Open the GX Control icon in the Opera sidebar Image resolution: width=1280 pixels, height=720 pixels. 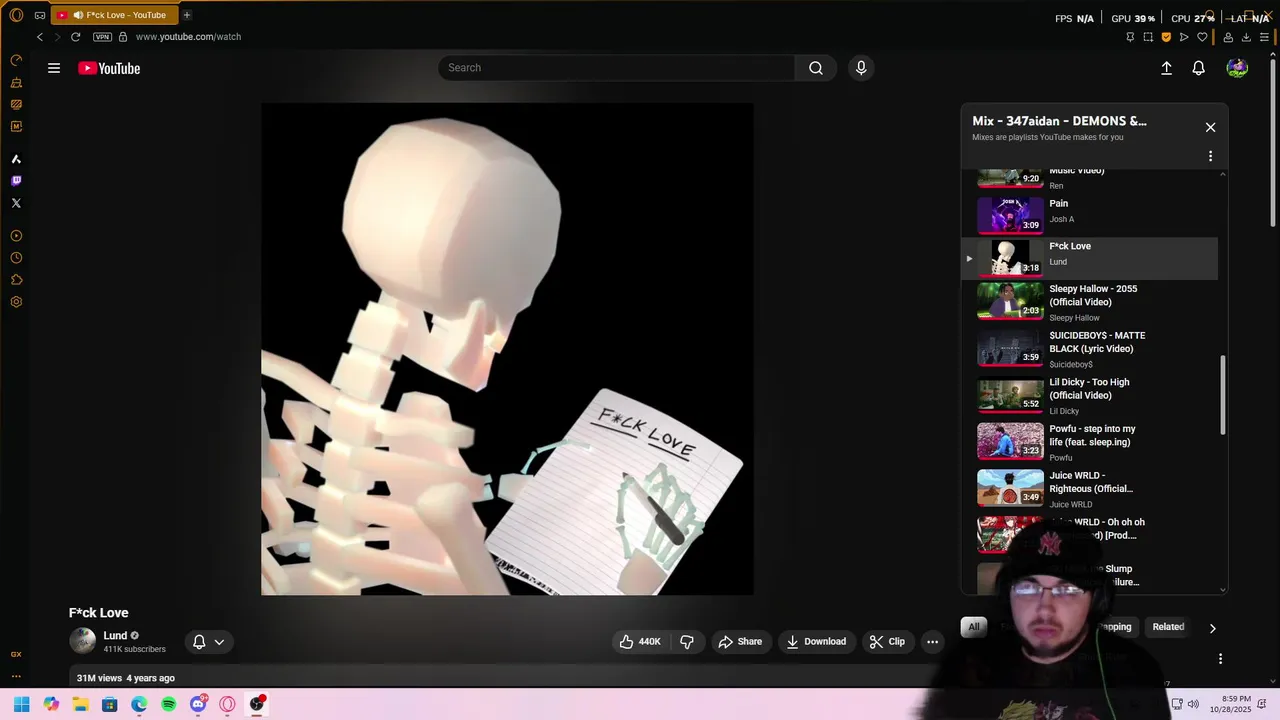coord(16,60)
